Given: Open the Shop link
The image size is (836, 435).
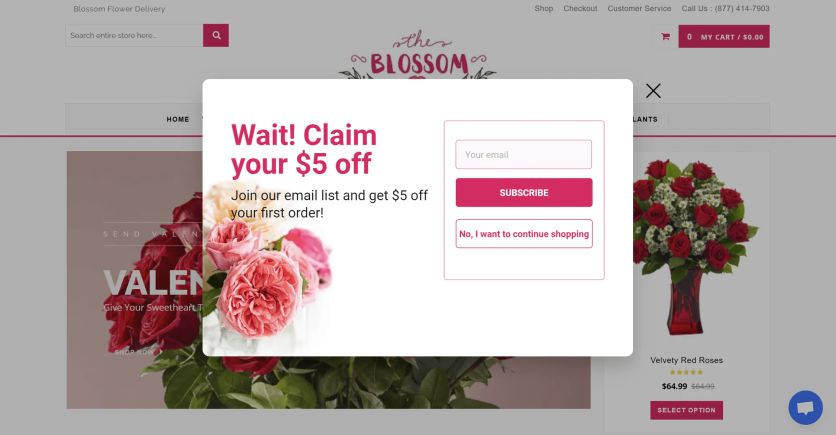Looking at the screenshot, I should coord(544,9).
